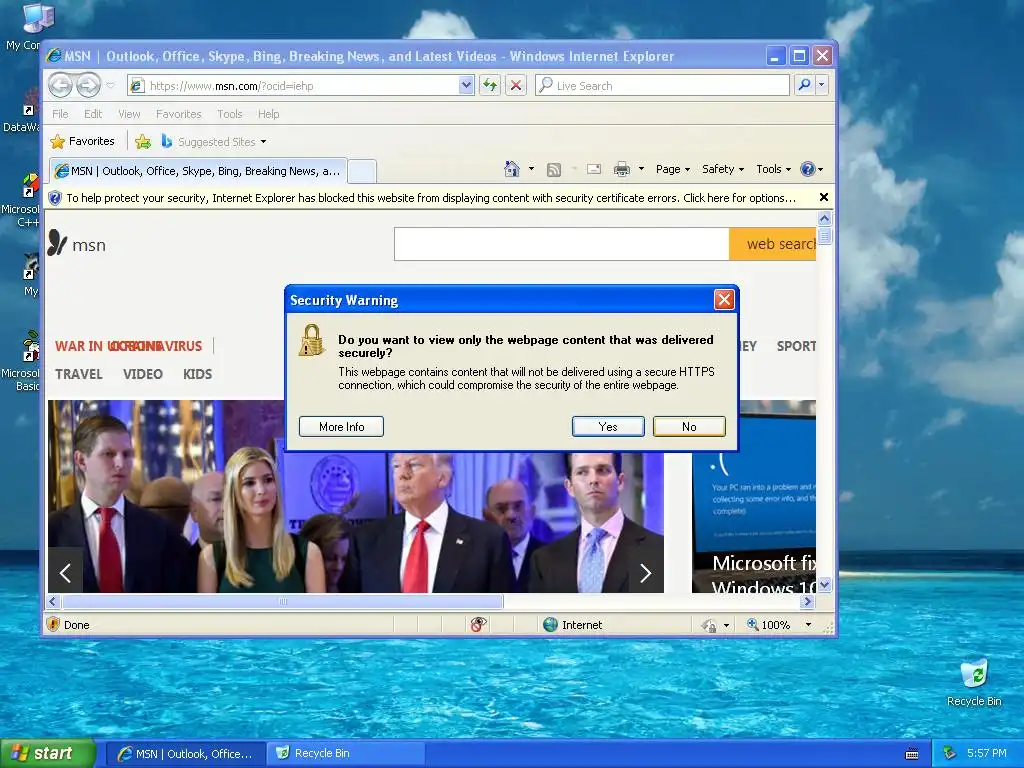Select the MSN browser tab
Image resolution: width=1024 pixels, height=768 pixels.
[x=198, y=171]
